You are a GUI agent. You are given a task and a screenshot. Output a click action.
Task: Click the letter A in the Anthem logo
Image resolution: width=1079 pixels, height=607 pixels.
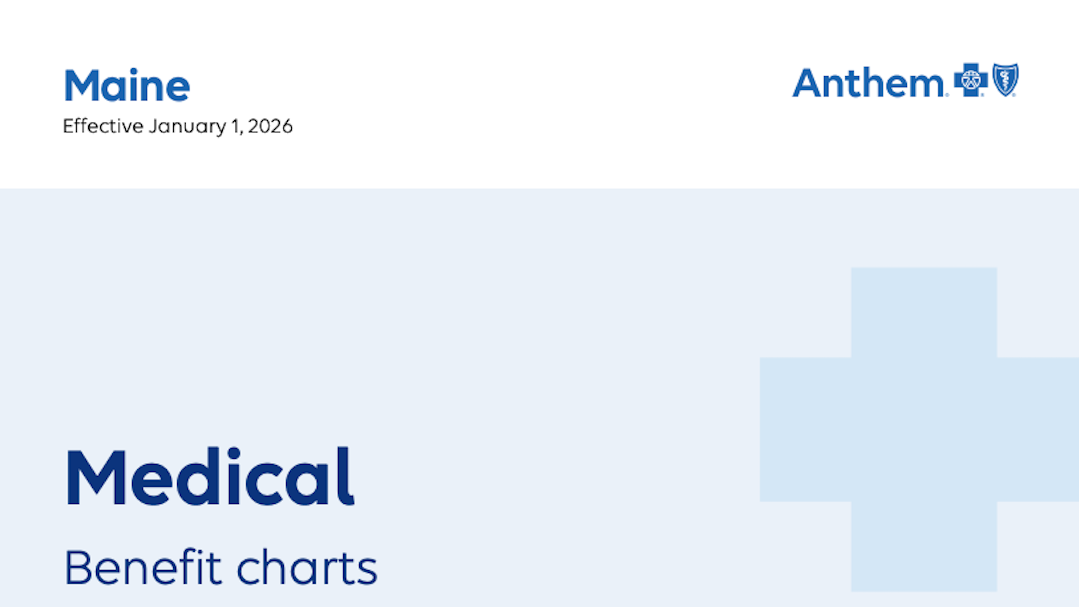(x=807, y=83)
